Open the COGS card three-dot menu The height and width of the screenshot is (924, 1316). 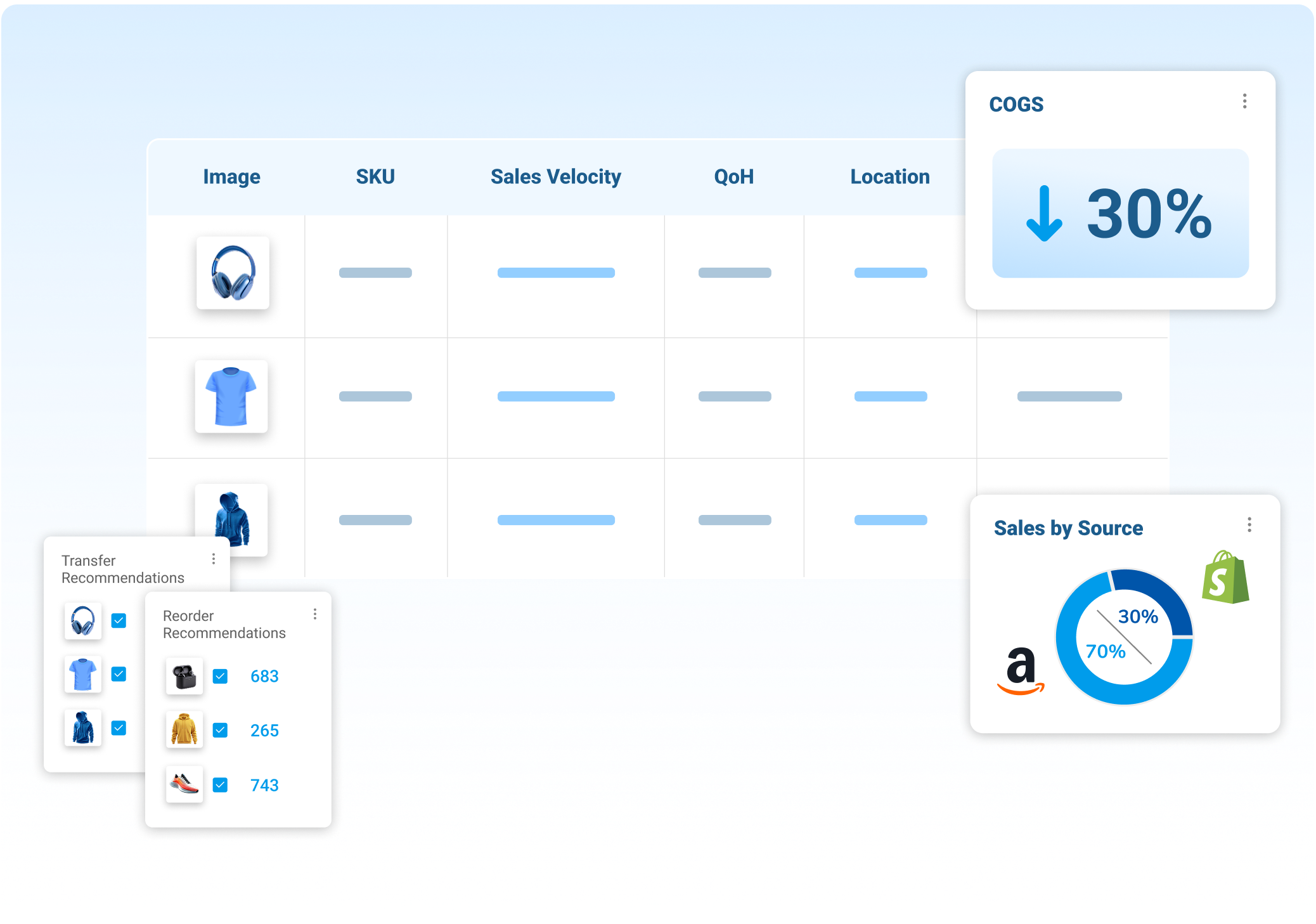coord(1244,101)
